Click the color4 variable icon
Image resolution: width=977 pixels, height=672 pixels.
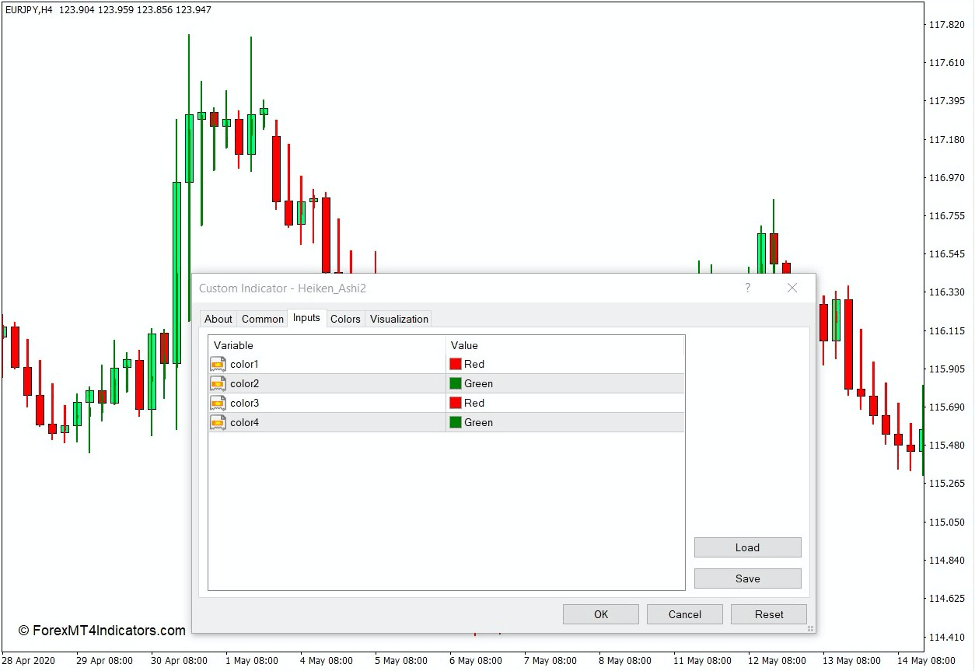pos(220,422)
